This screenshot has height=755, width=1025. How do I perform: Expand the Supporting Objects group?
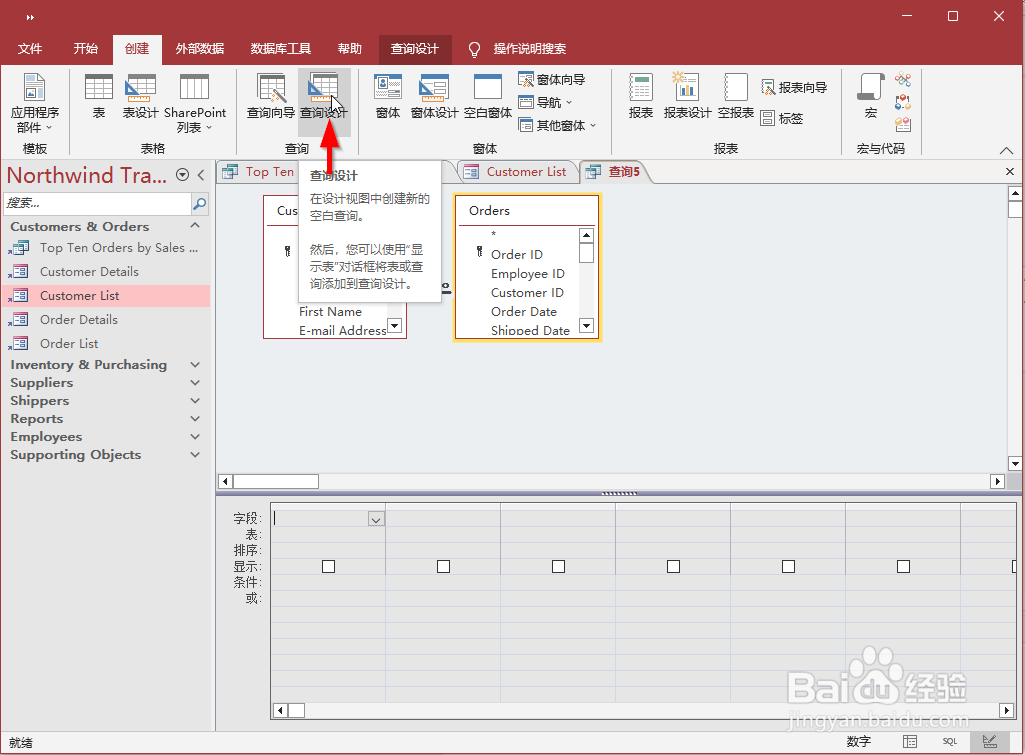[195, 454]
